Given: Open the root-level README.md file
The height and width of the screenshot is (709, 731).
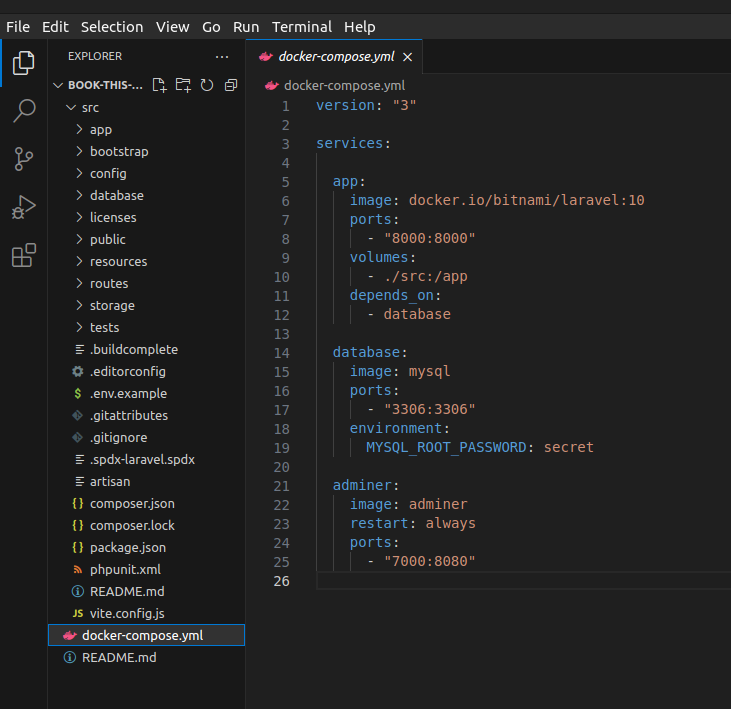Looking at the screenshot, I should click(146, 658).
